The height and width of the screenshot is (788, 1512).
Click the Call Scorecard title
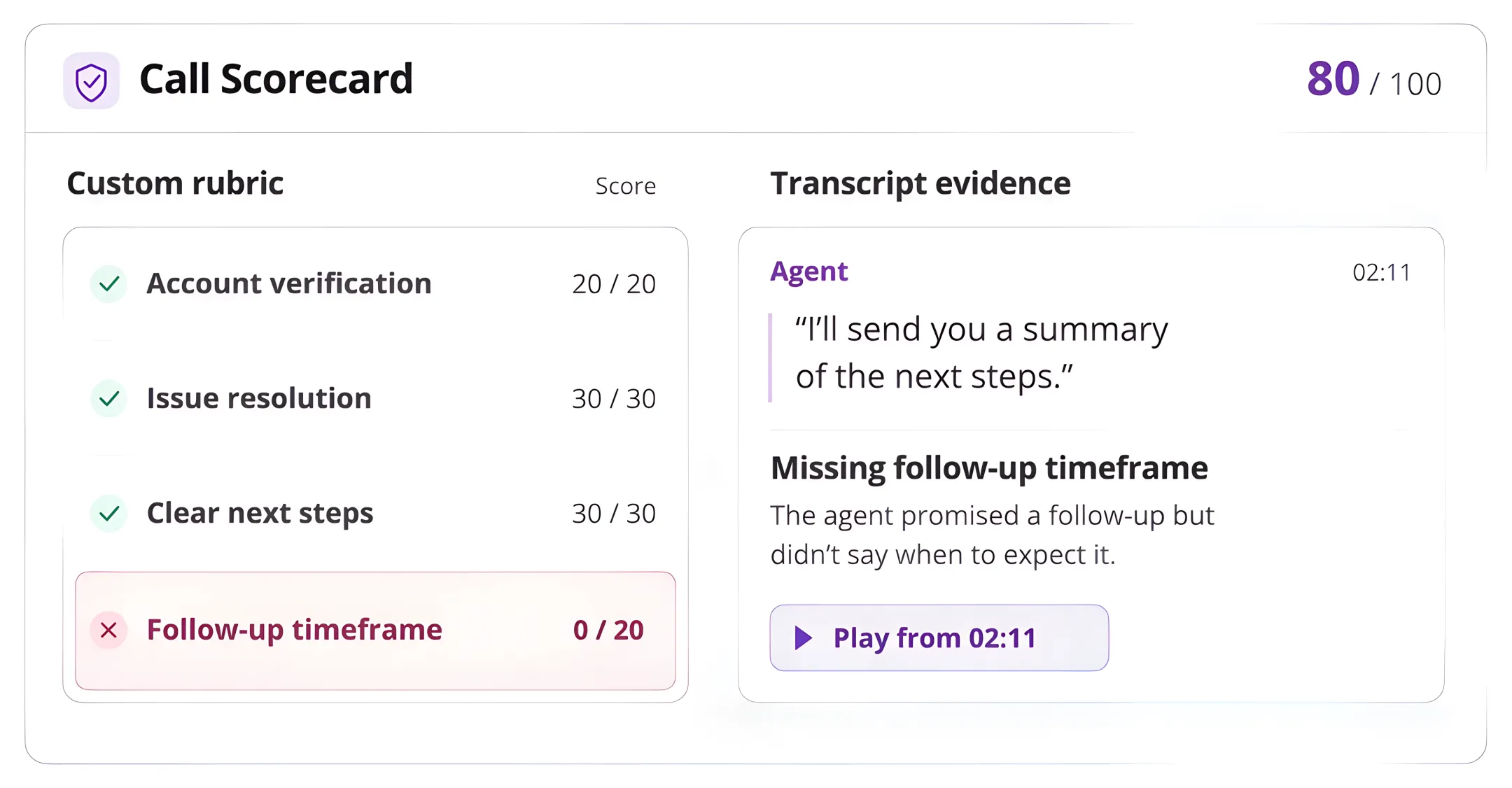click(276, 78)
